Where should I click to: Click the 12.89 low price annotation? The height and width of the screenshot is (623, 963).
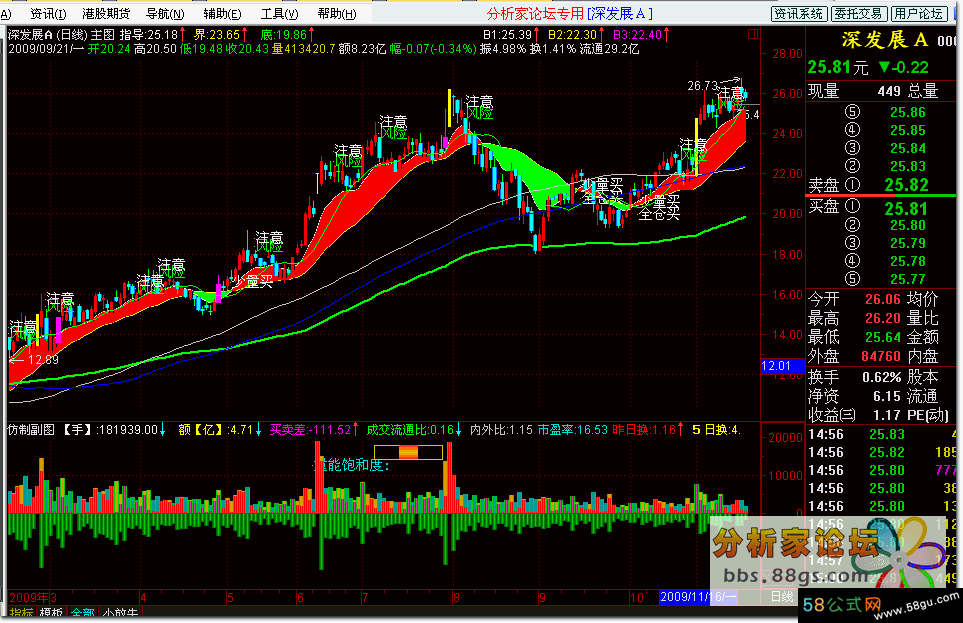pyautogui.click(x=43, y=360)
